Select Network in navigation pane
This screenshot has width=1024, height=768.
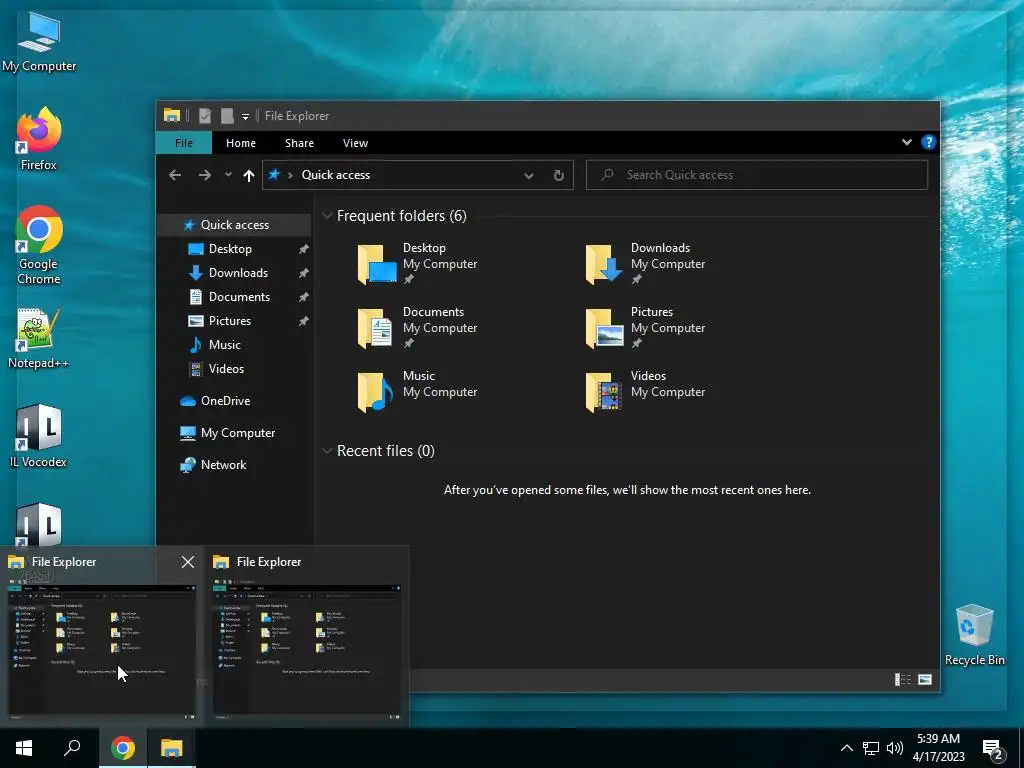(x=234, y=465)
